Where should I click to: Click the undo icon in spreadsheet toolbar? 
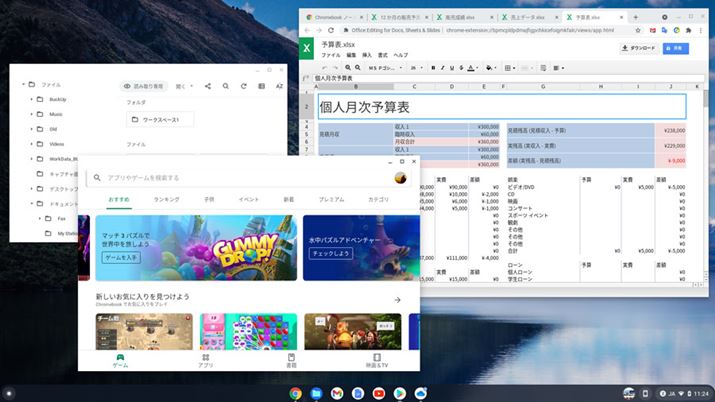click(x=325, y=68)
